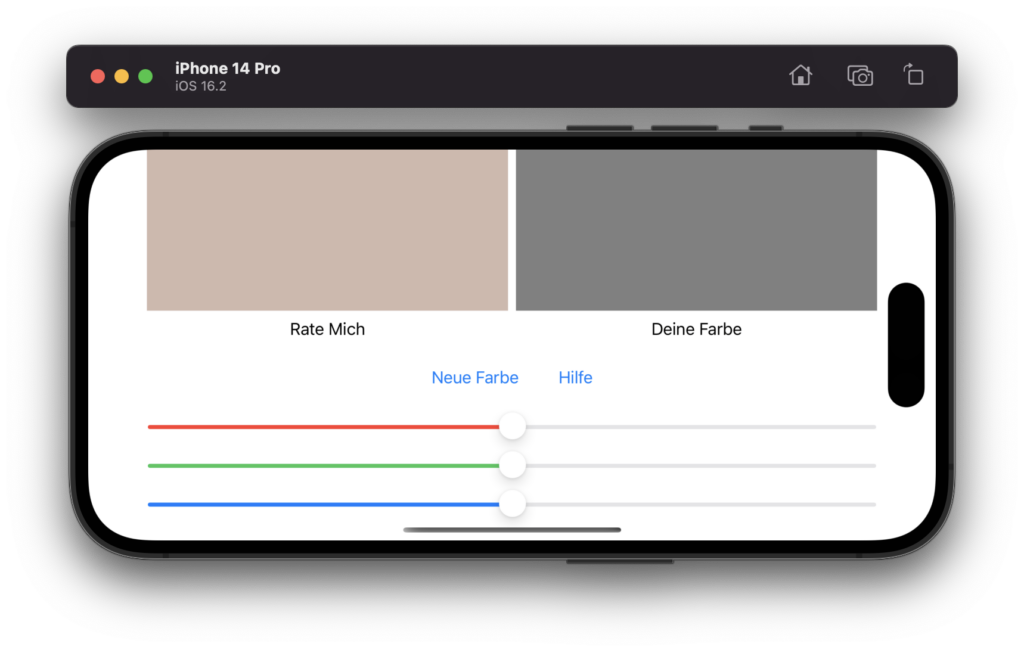
Task: Tap the home indicator bar below the sliders
Action: pyautogui.click(x=512, y=530)
